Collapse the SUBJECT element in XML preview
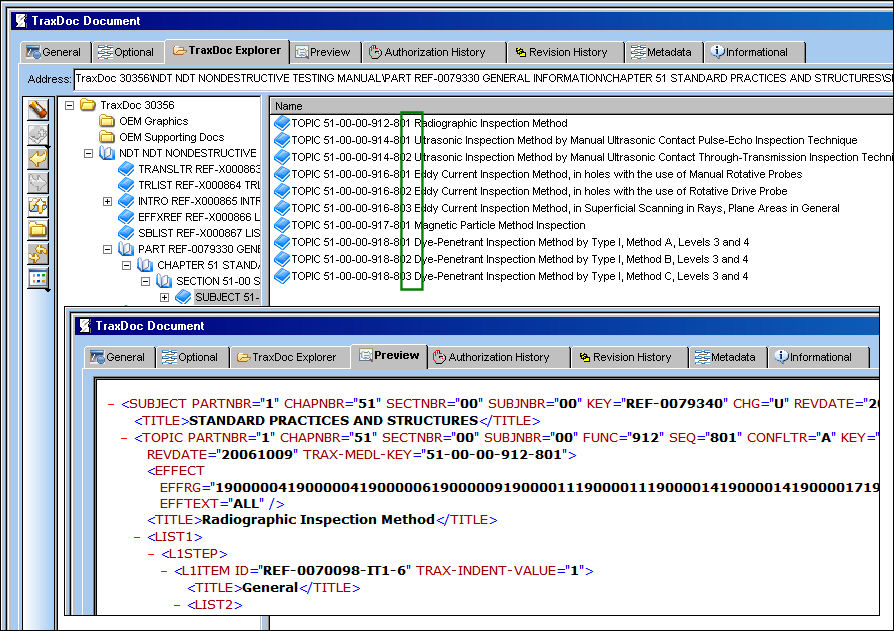Image resolution: width=894 pixels, height=631 pixels. tap(111, 404)
